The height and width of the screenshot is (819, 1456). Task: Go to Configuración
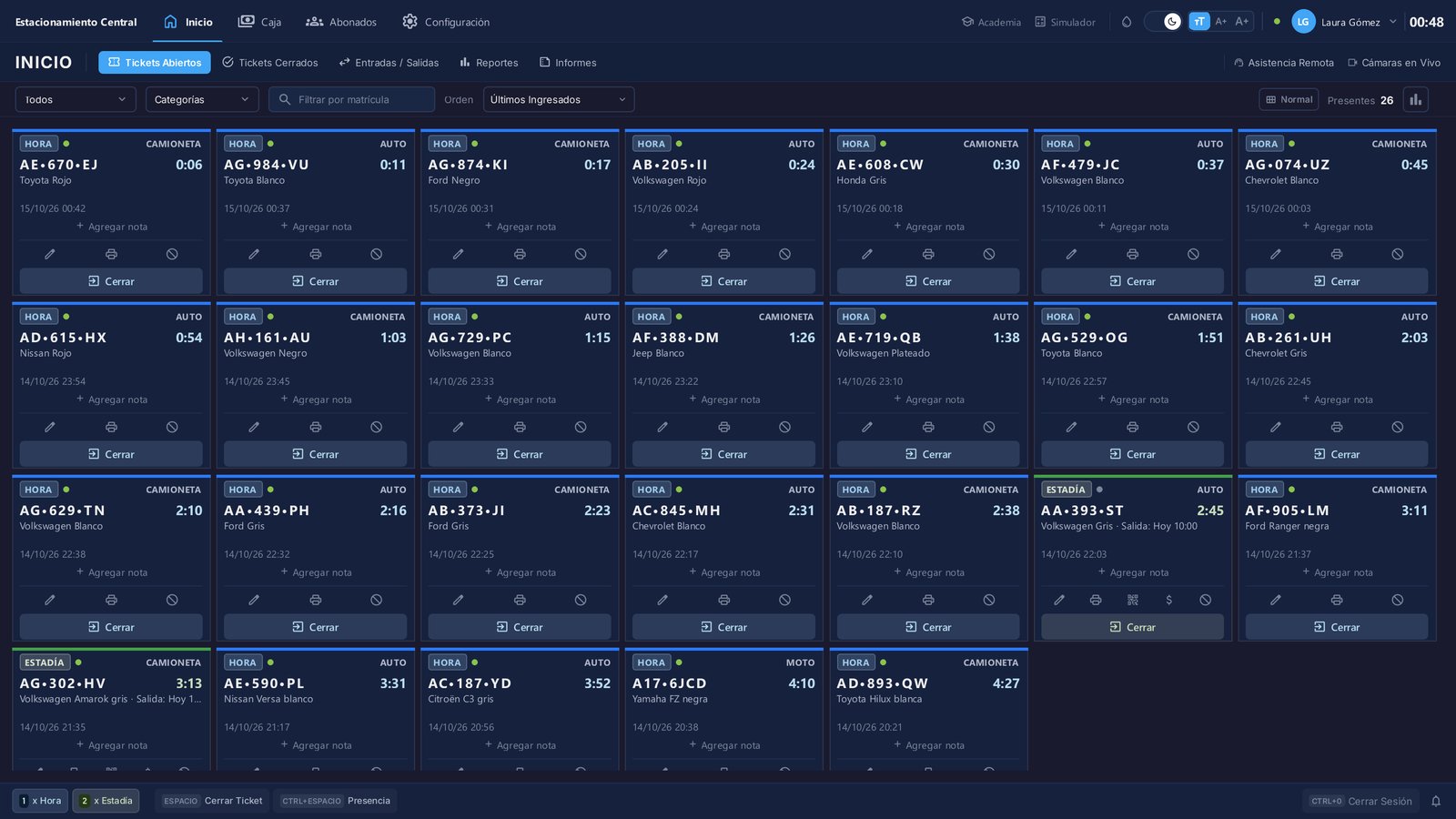(446, 22)
